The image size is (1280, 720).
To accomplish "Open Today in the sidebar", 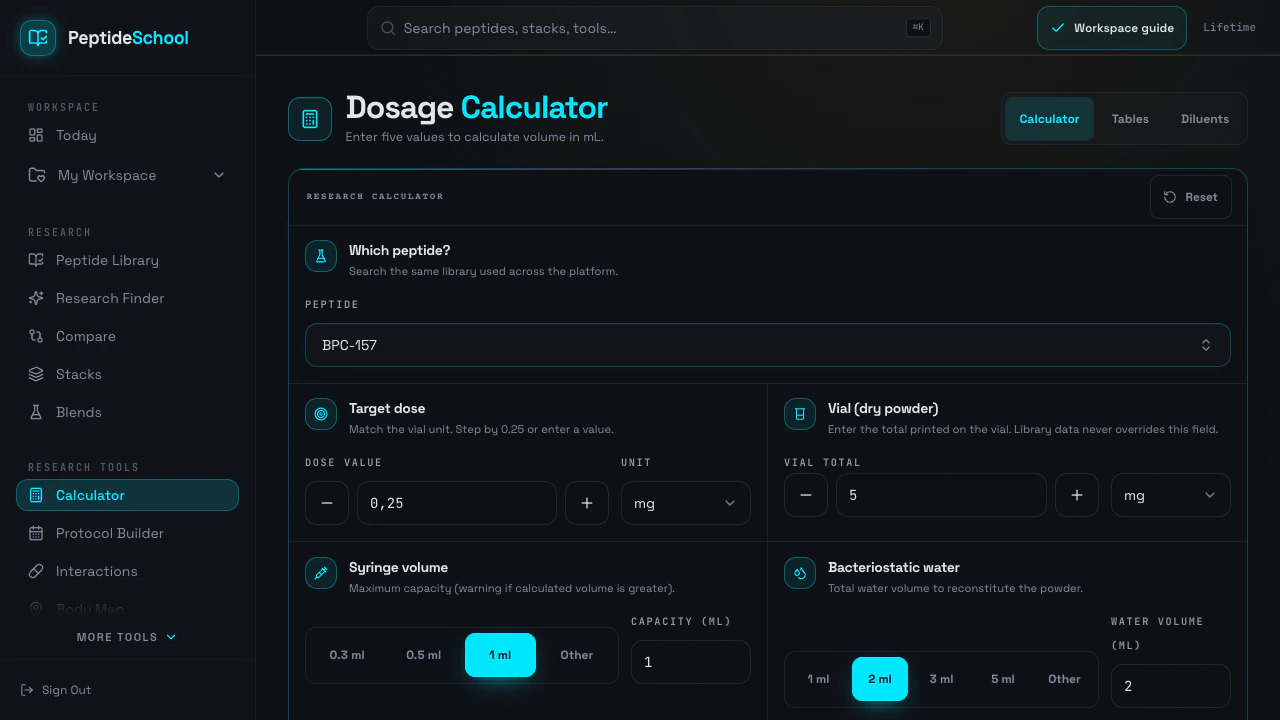I will click(x=128, y=135).
